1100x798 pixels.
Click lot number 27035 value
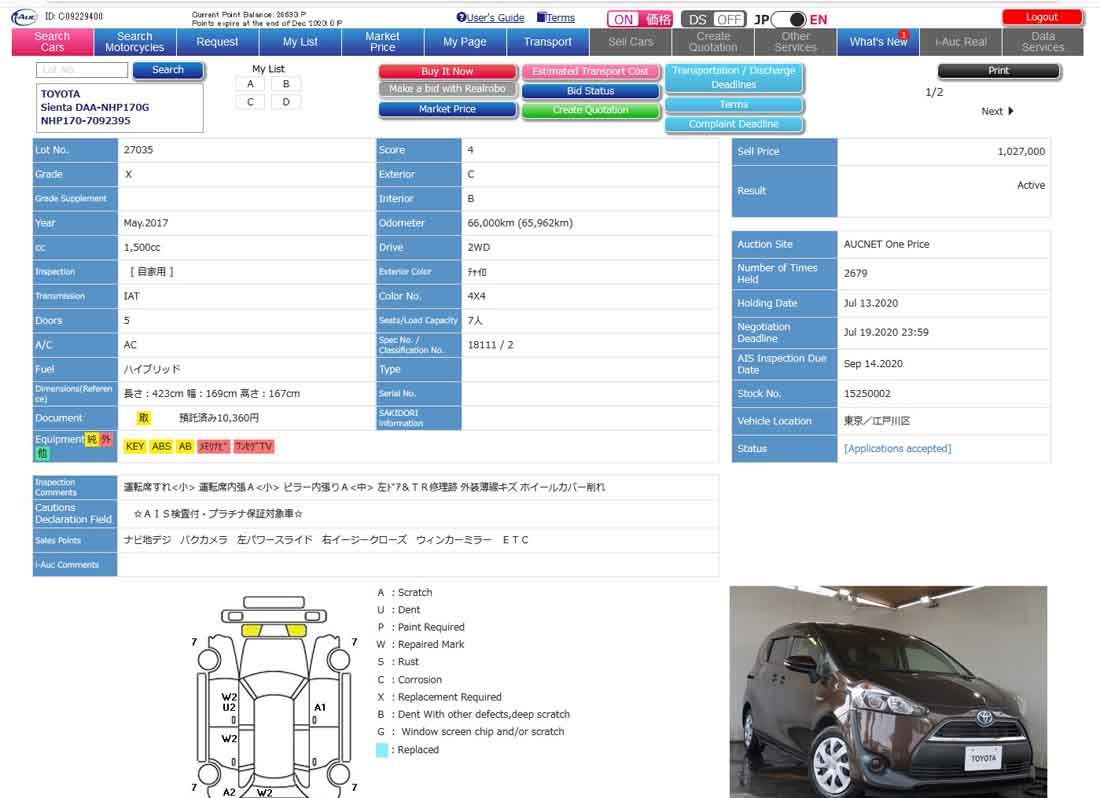pyautogui.click(x=138, y=150)
